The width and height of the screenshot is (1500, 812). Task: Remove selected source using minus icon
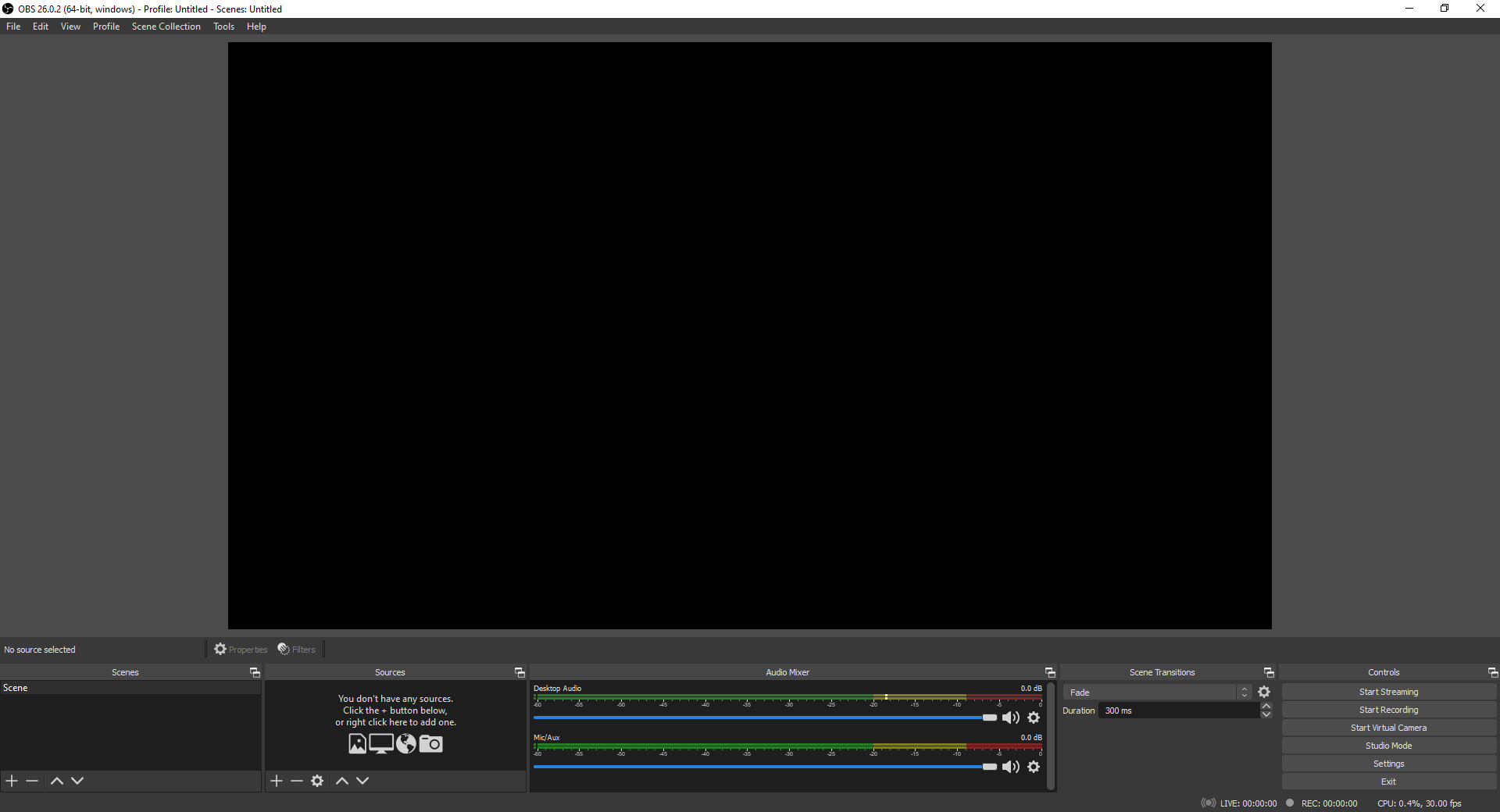click(297, 781)
